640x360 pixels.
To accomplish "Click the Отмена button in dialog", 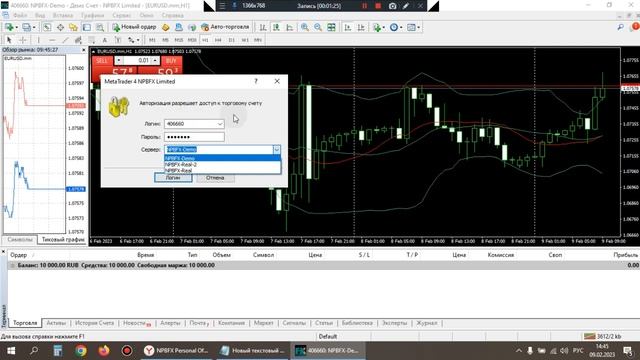I will tap(215, 178).
